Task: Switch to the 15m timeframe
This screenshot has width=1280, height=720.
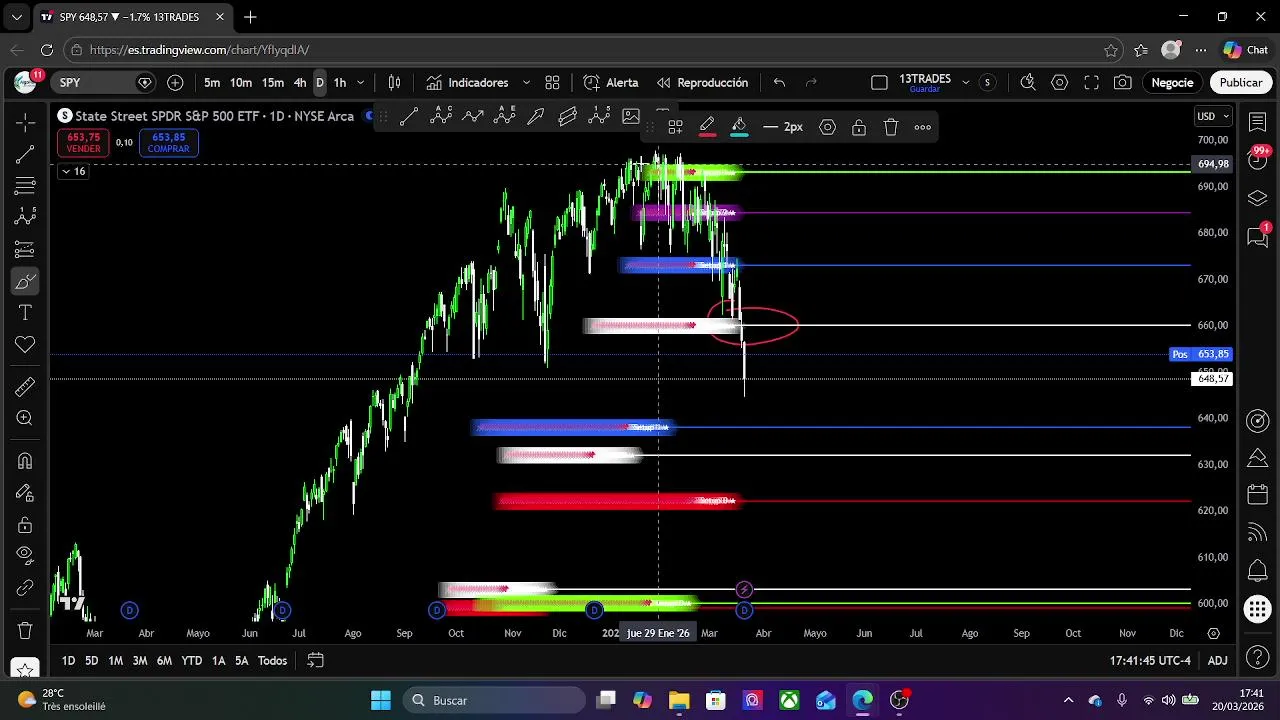Action: coord(273,83)
